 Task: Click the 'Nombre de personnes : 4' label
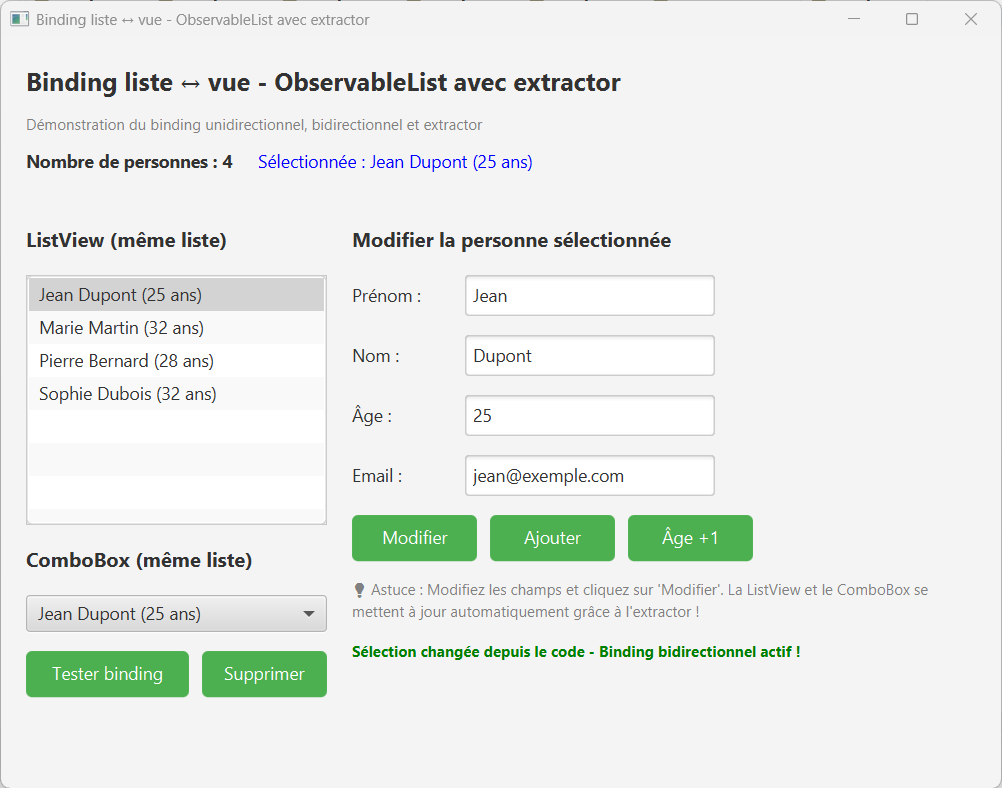tap(129, 161)
